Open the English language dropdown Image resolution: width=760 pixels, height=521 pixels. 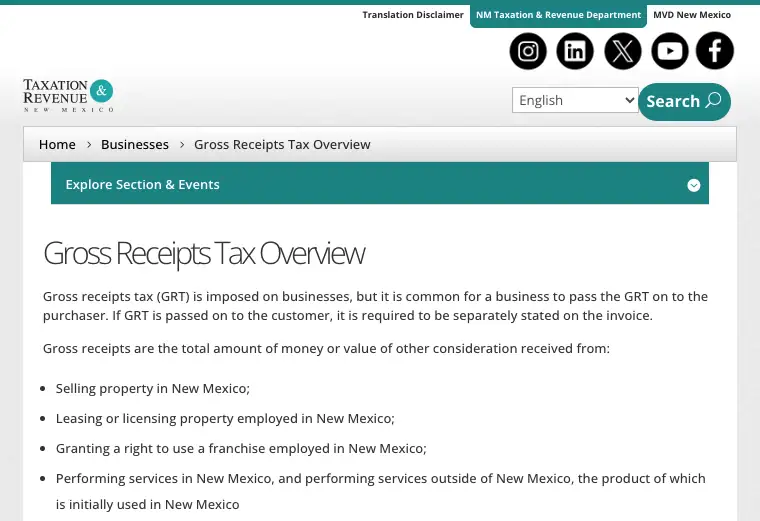575,100
